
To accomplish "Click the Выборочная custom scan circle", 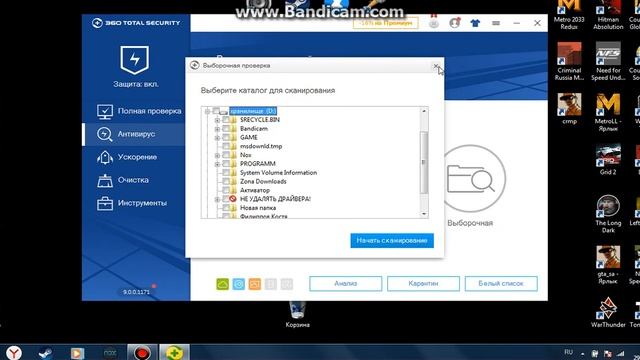I will point(470,178).
